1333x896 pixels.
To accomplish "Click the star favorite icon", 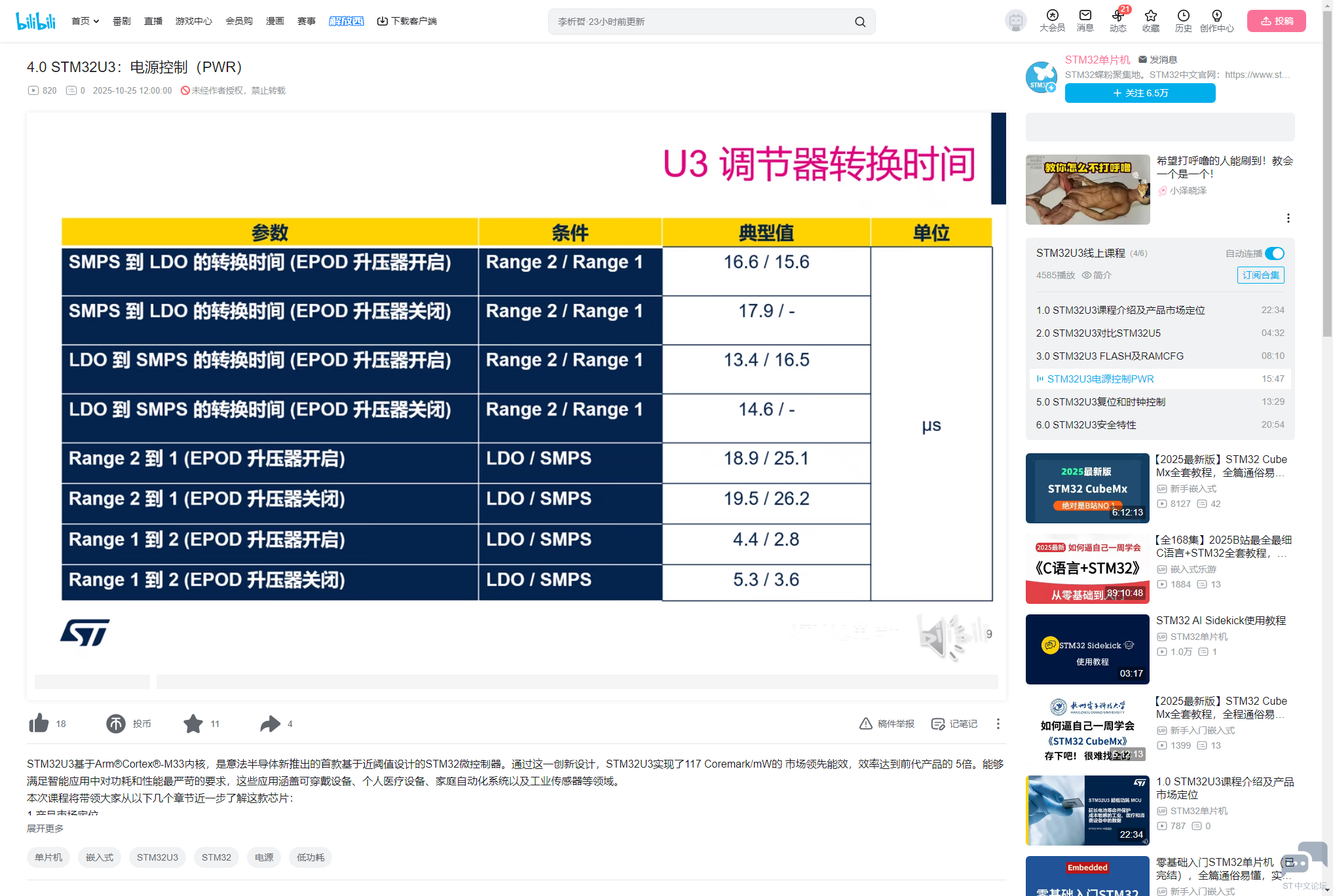I will point(193,723).
